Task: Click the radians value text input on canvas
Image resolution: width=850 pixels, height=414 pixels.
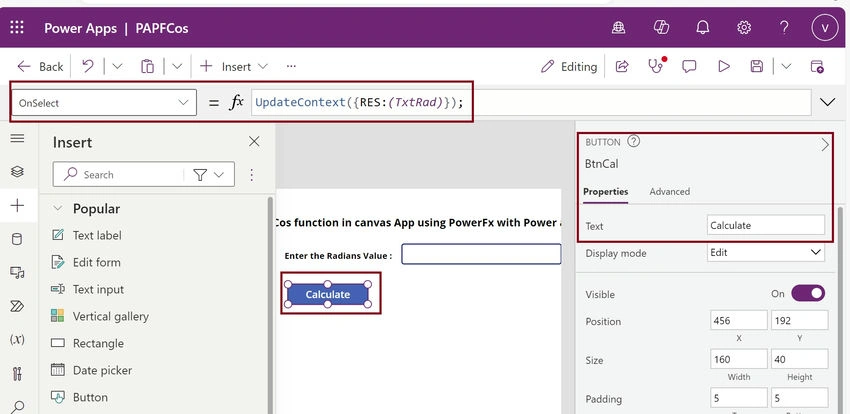Action: [x=481, y=254]
